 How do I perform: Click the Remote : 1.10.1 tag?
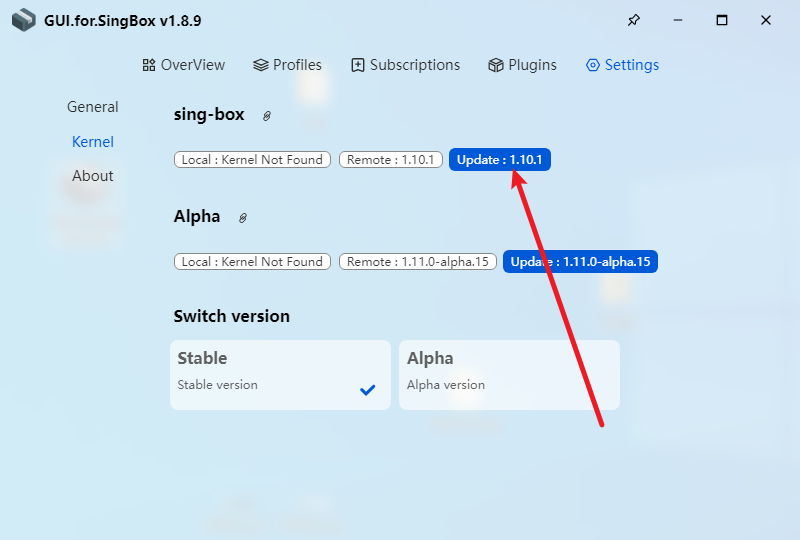pos(390,160)
